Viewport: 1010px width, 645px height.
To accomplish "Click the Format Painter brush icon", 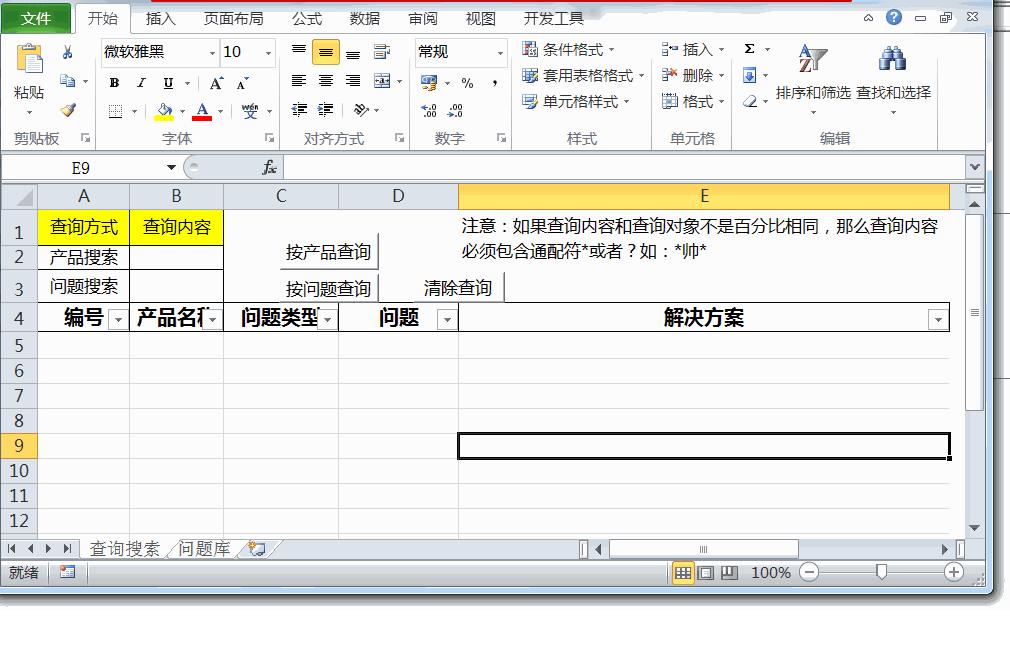I will pyautogui.click(x=68, y=110).
